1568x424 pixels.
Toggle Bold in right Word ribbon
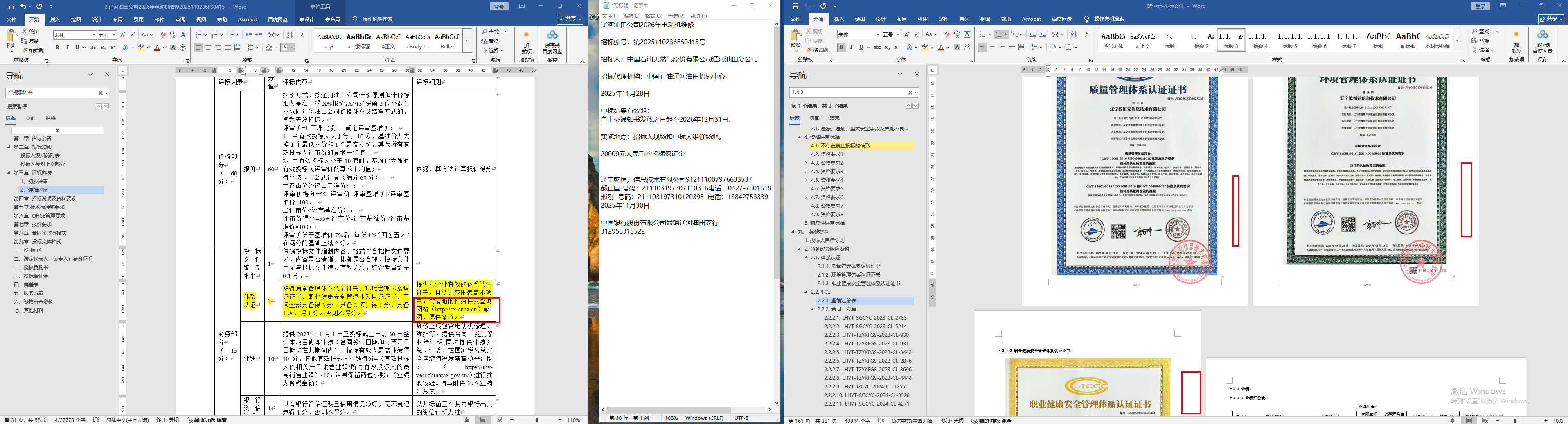[x=841, y=47]
